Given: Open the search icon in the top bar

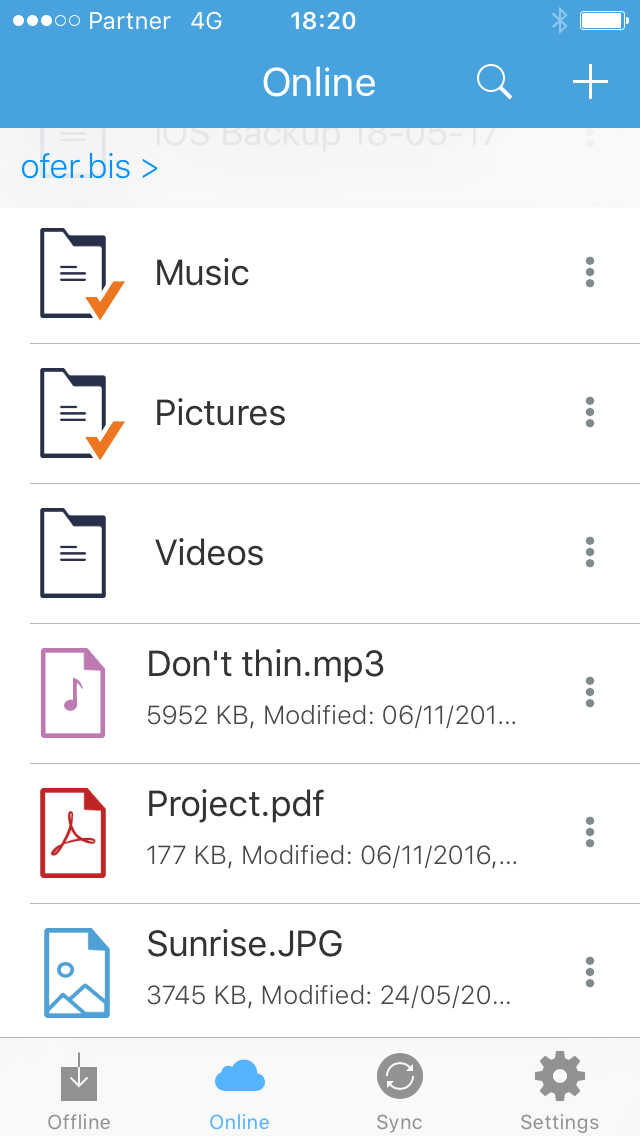Looking at the screenshot, I should coord(494,82).
